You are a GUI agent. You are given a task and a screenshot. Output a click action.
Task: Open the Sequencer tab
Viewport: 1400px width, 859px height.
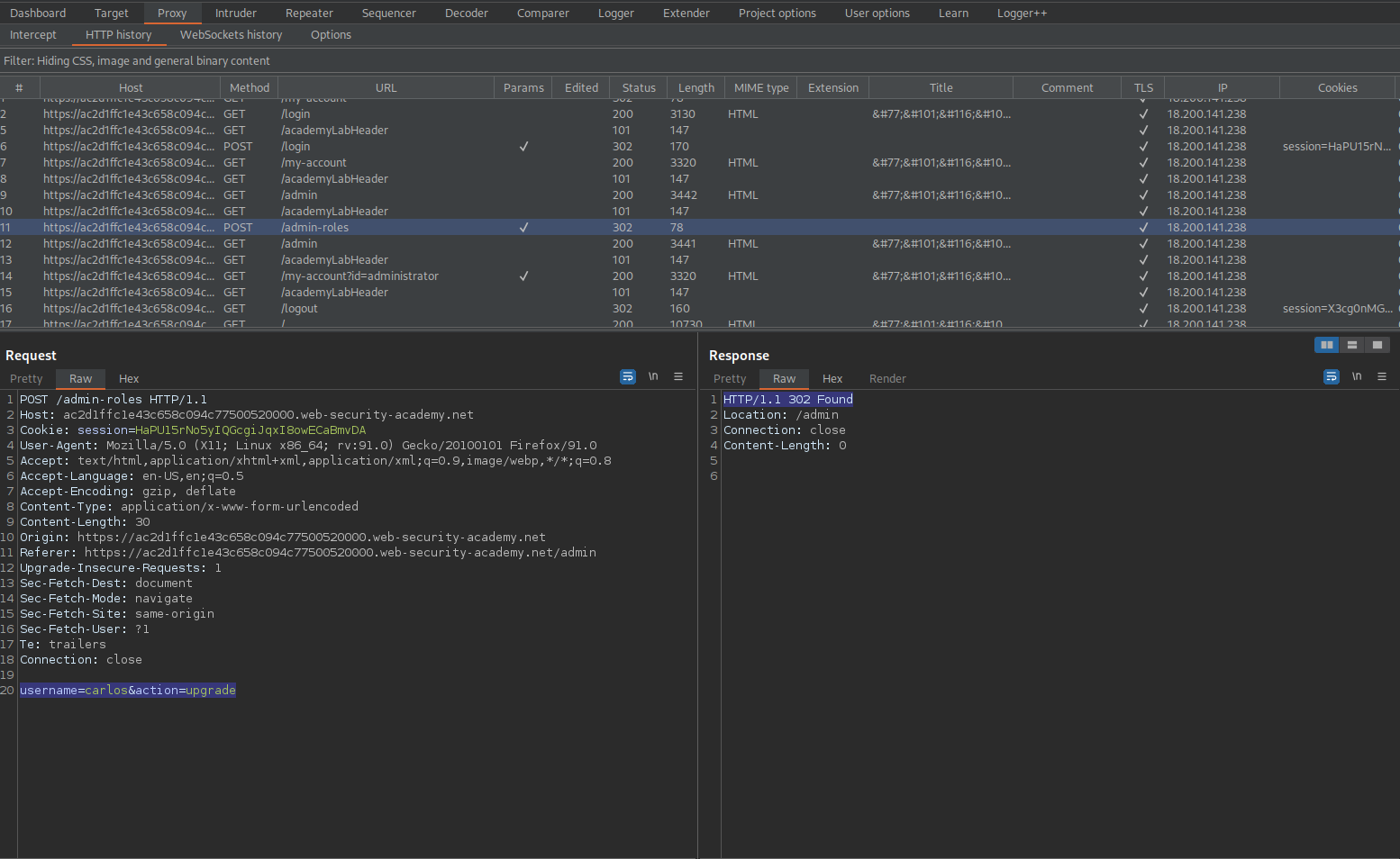389,13
